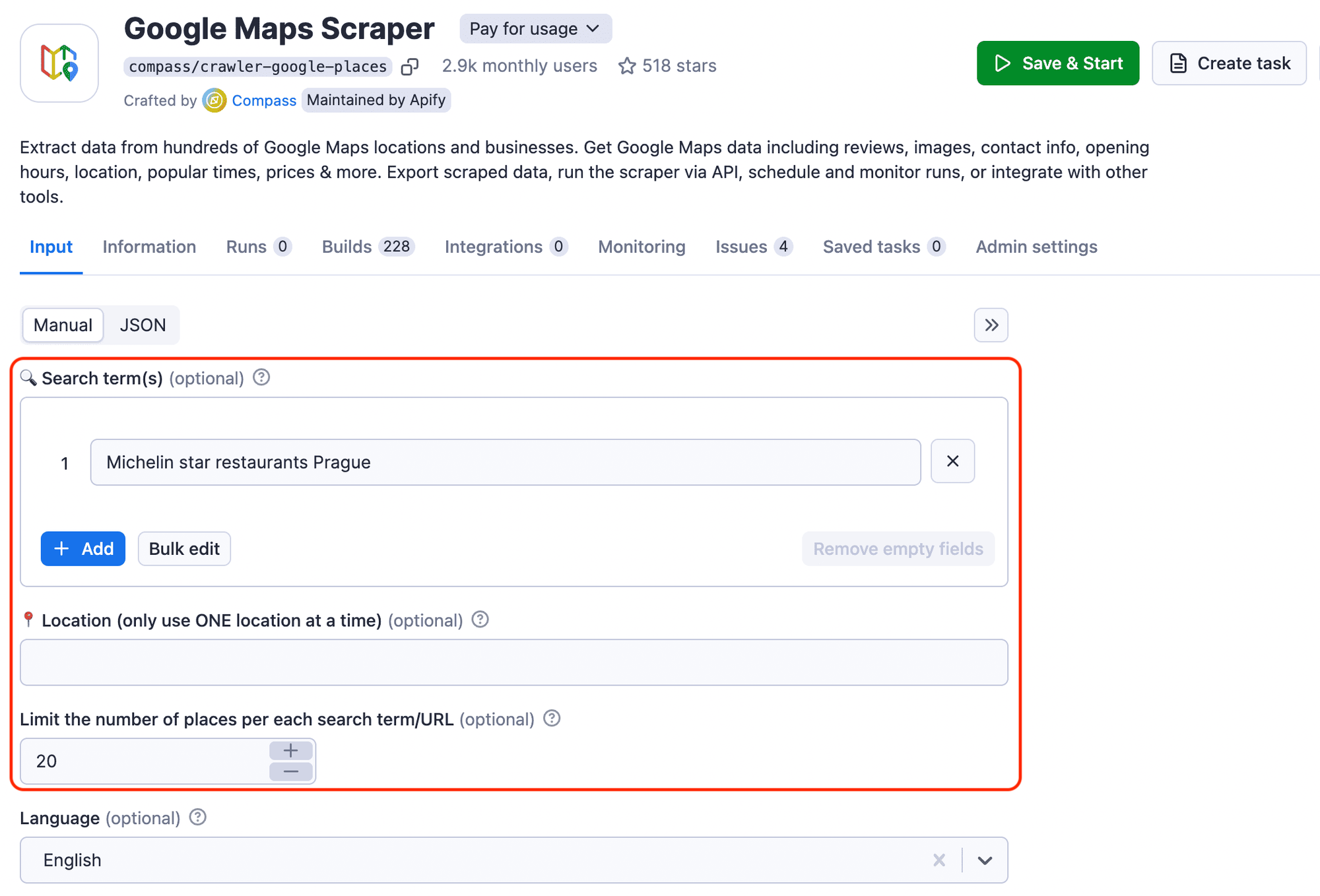Click the 2.9k monthly users text
The height and width of the screenshot is (896, 1320).
(519, 66)
